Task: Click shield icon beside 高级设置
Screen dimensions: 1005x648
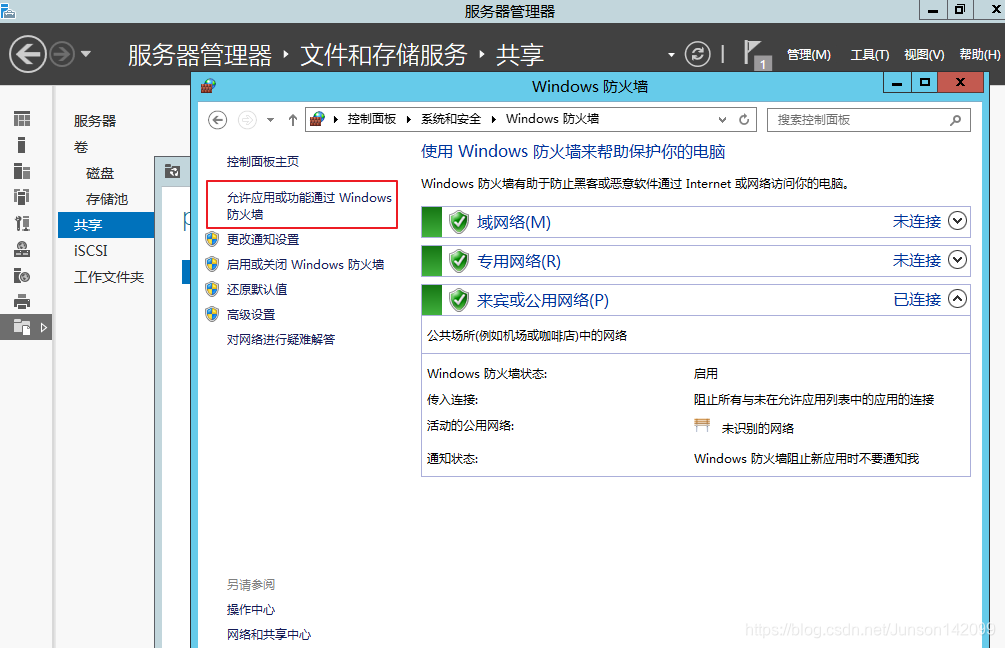Action: tap(212, 314)
